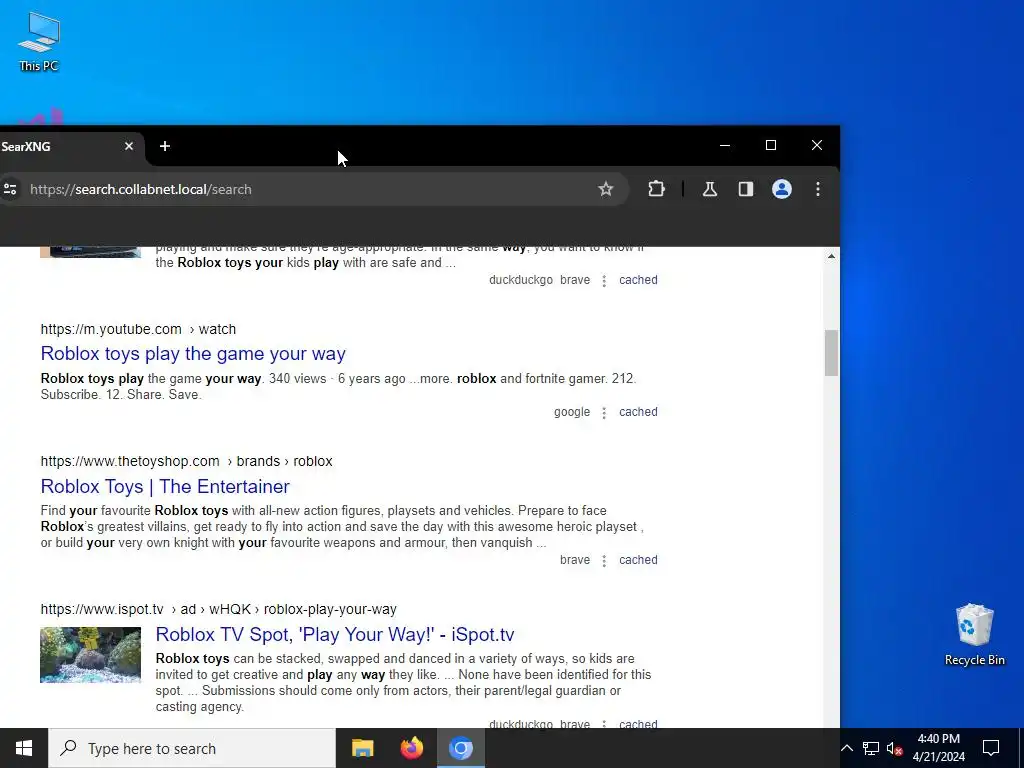Open the Extensions puzzle icon

656,189
